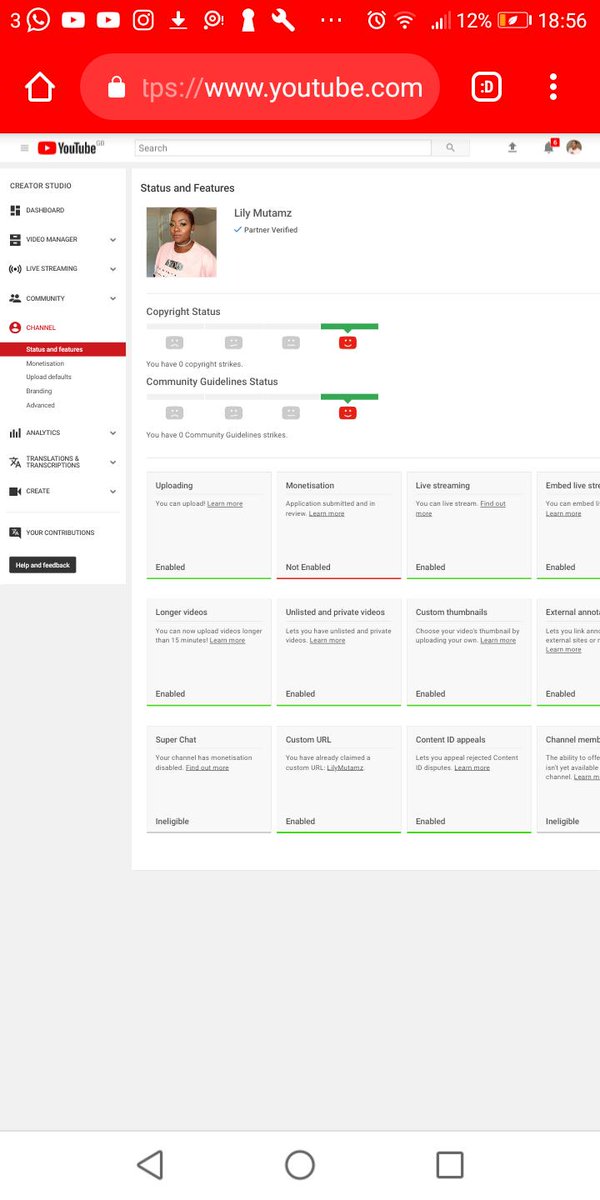This screenshot has width=600, height=1200.
Task: Expand the Video Manager section
Action: pos(113,240)
